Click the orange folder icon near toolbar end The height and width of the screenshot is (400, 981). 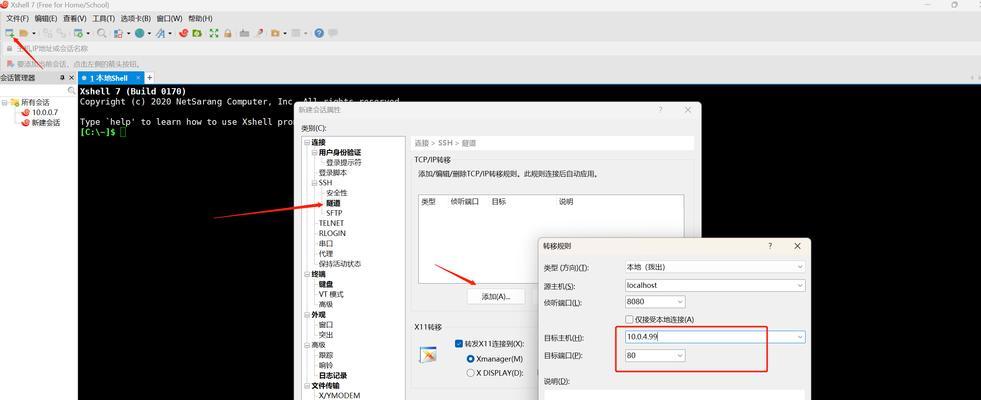pyautogui.click(x=275, y=33)
